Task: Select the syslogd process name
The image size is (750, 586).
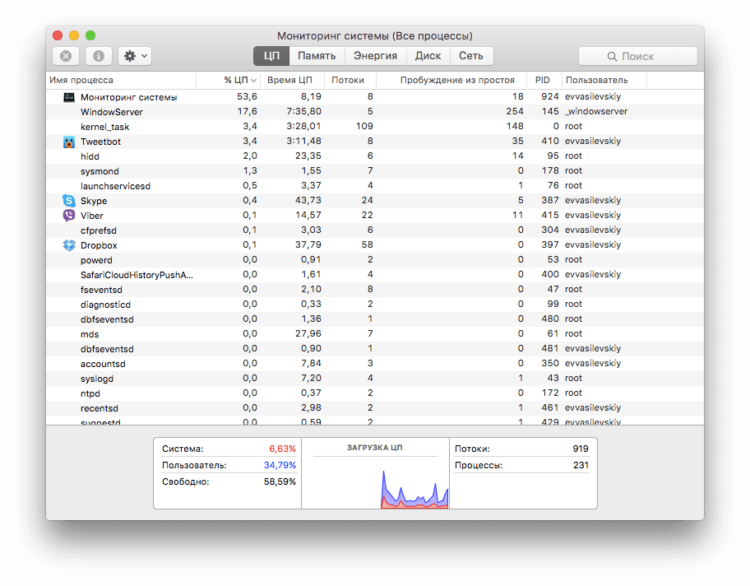Action: coord(97,379)
